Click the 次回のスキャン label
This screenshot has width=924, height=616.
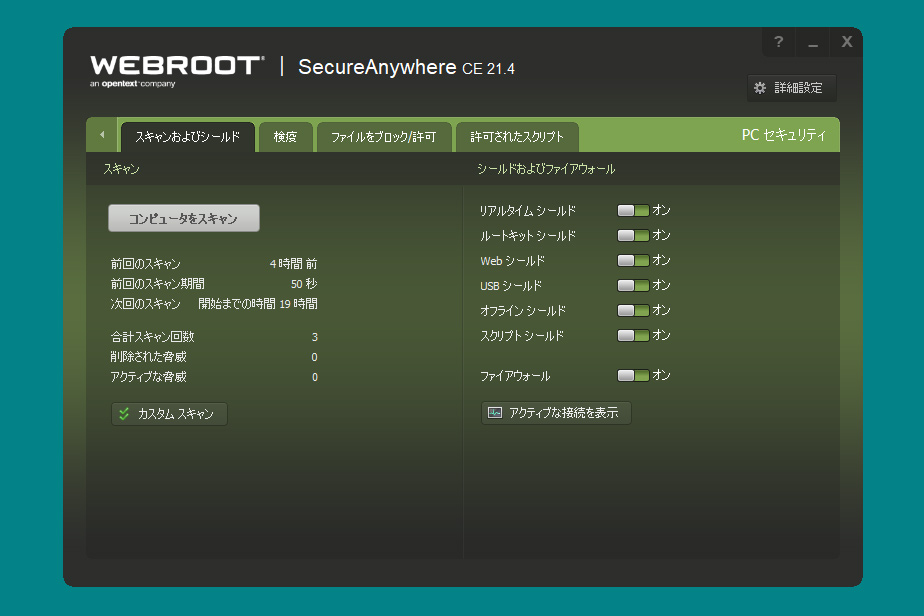pyautogui.click(x=146, y=304)
